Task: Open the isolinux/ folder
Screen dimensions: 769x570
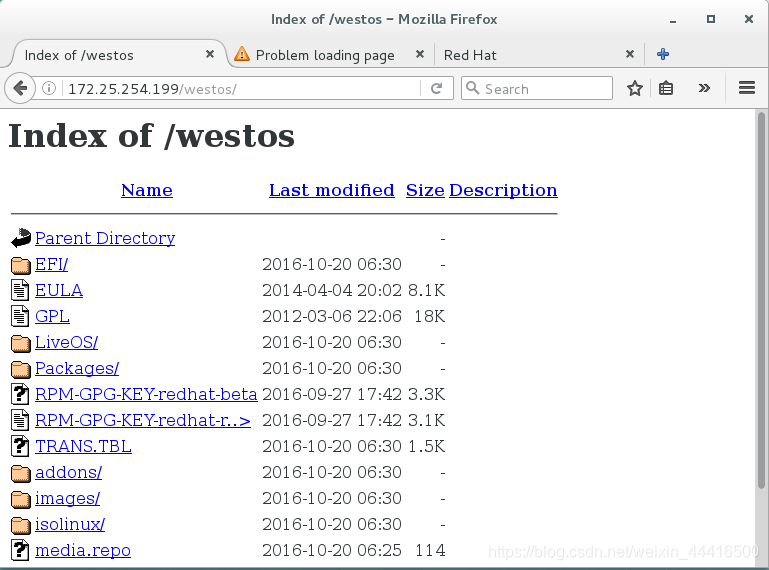Action: click(x=70, y=524)
